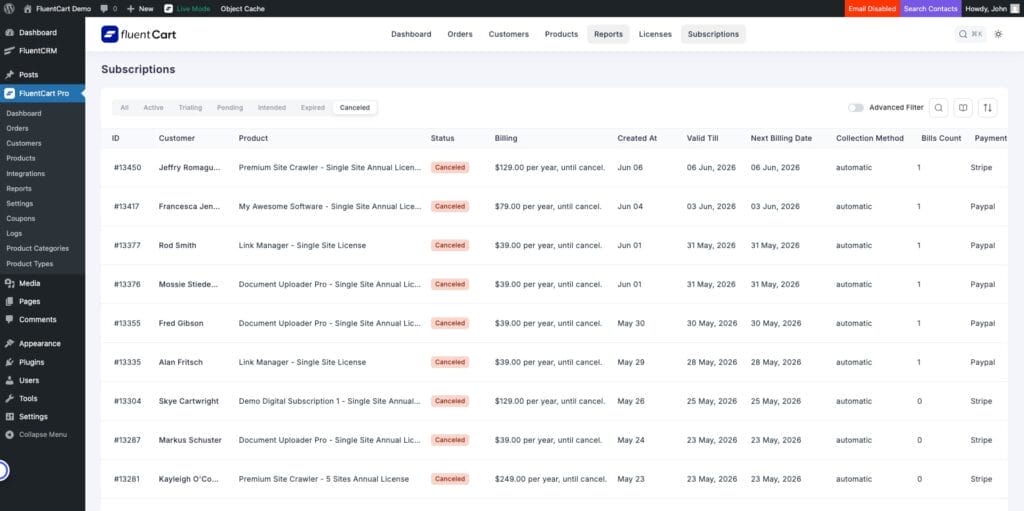Click the Created At column header
Image resolution: width=1024 pixels, height=511 pixels.
click(637, 138)
